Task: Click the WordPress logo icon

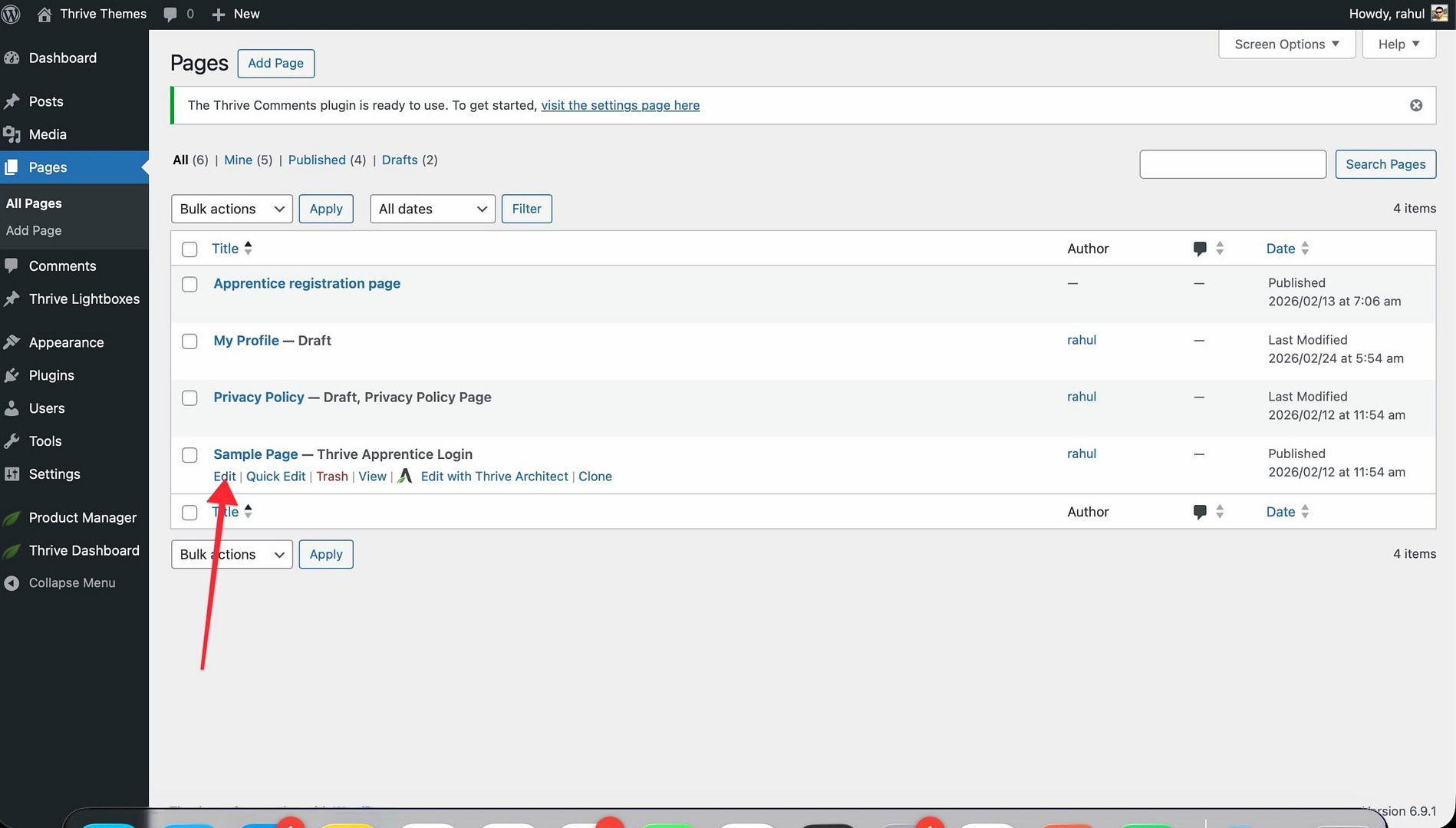Action: pos(11,14)
